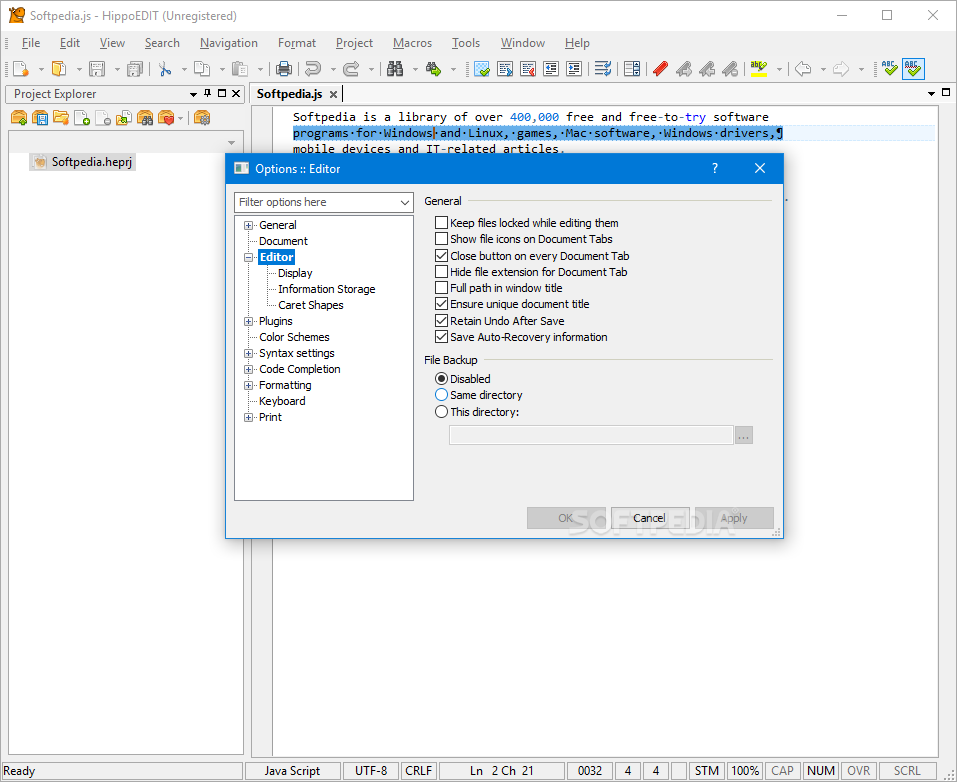Image resolution: width=957 pixels, height=782 pixels.
Task: Open the File menu
Action: tap(31, 43)
